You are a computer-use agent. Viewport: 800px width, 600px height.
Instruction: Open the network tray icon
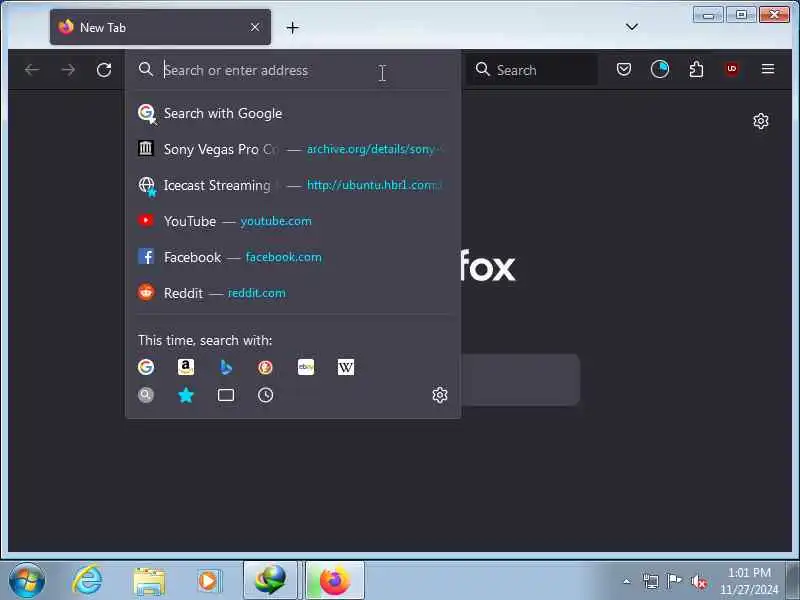(651, 581)
